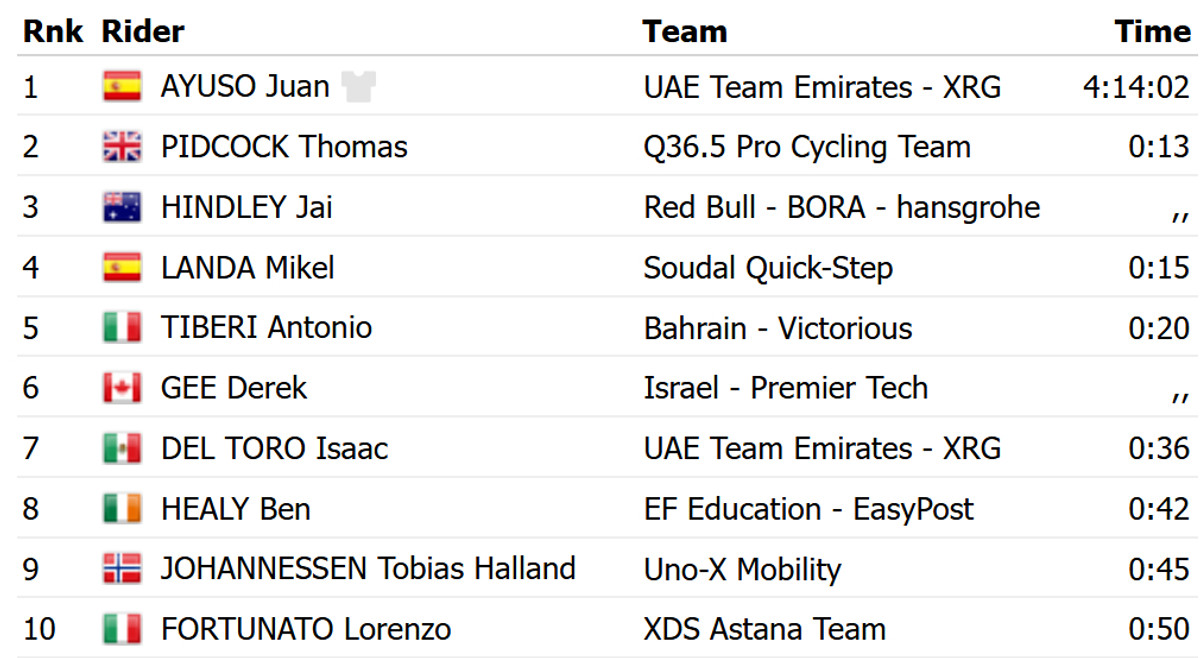This screenshot has width=1200, height=658.
Task: Click the Irish flag next to Healy
Action: (x=122, y=509)
